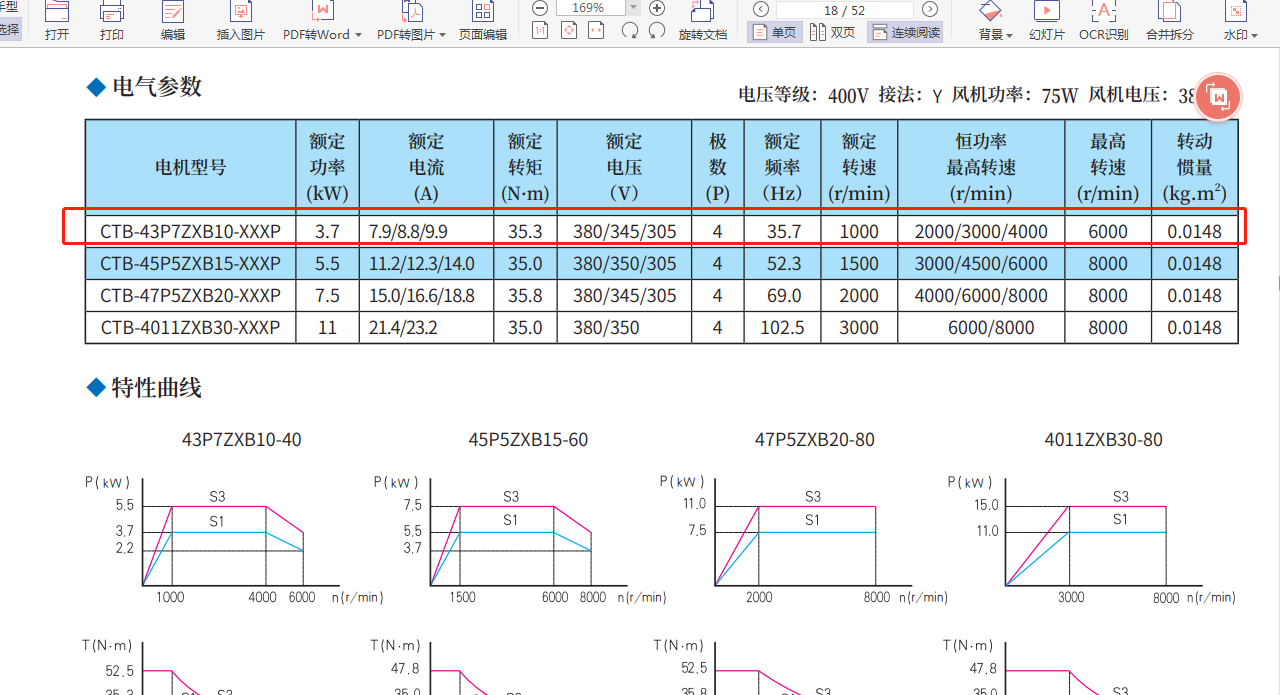Expand the PDF转图片 dropdown arrow
The width and height of the screenshot is (1280, 695).
point(443,35)
